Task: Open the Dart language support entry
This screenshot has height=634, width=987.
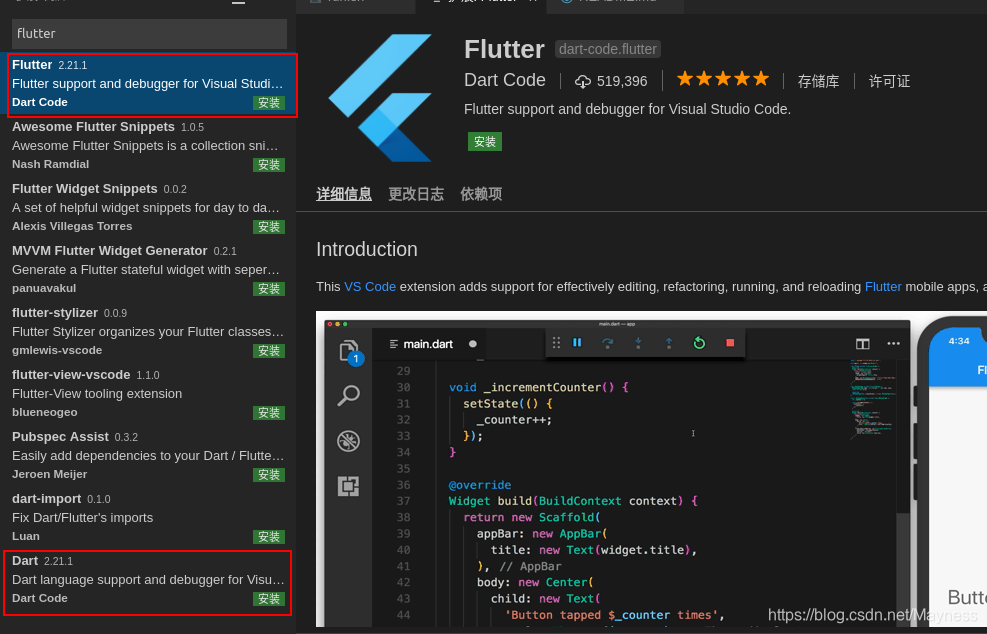Action: click(x=148, y=580)
